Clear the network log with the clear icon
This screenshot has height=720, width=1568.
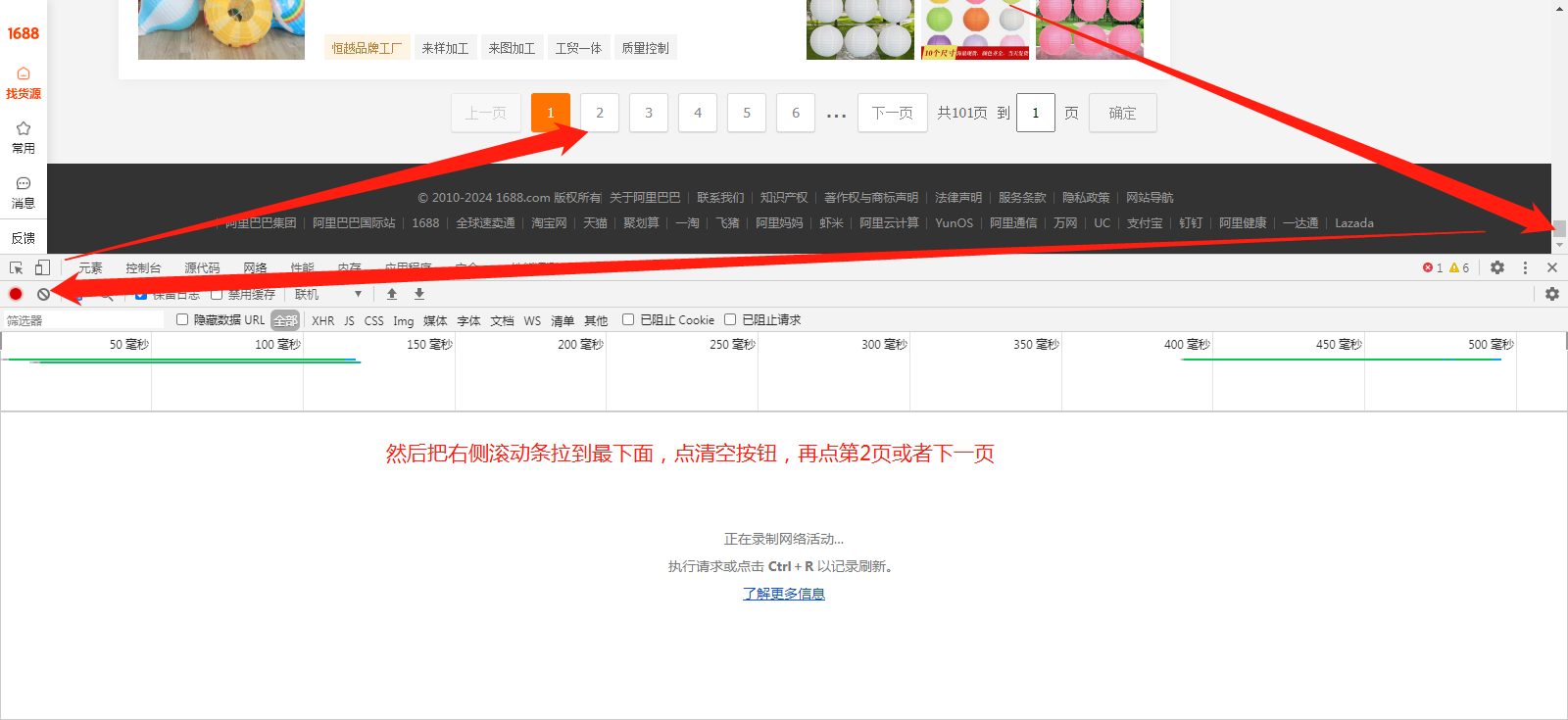[43, 294]
